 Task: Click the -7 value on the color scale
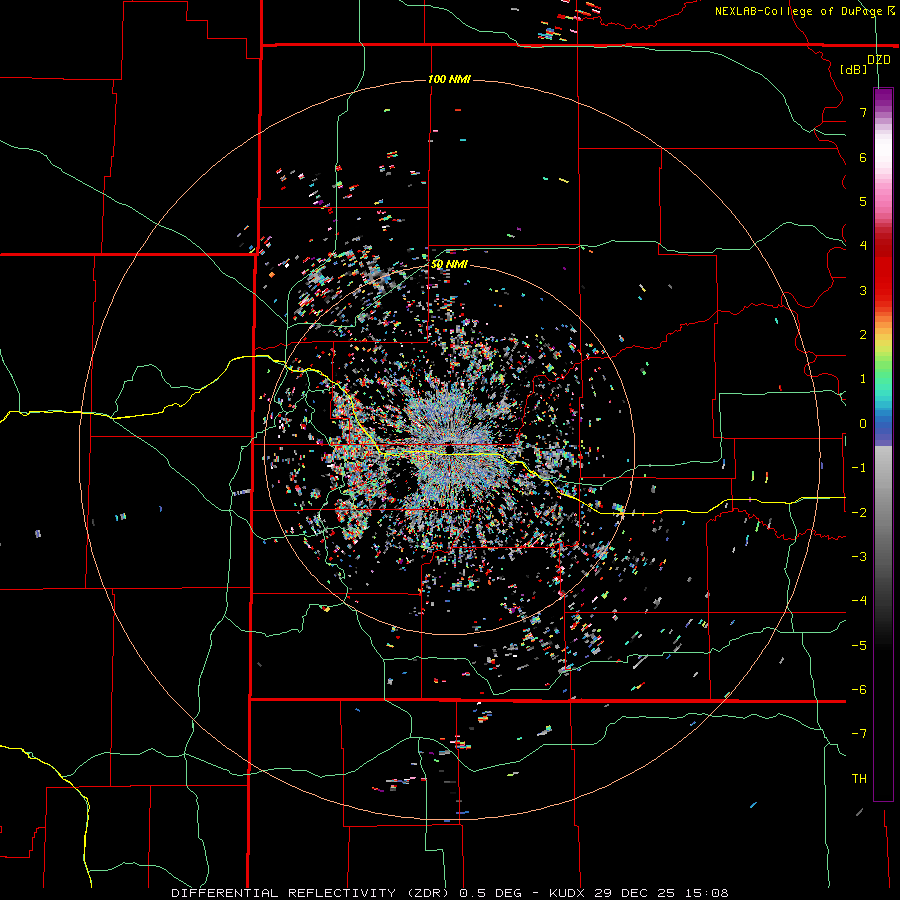click(x=859, y=734)
